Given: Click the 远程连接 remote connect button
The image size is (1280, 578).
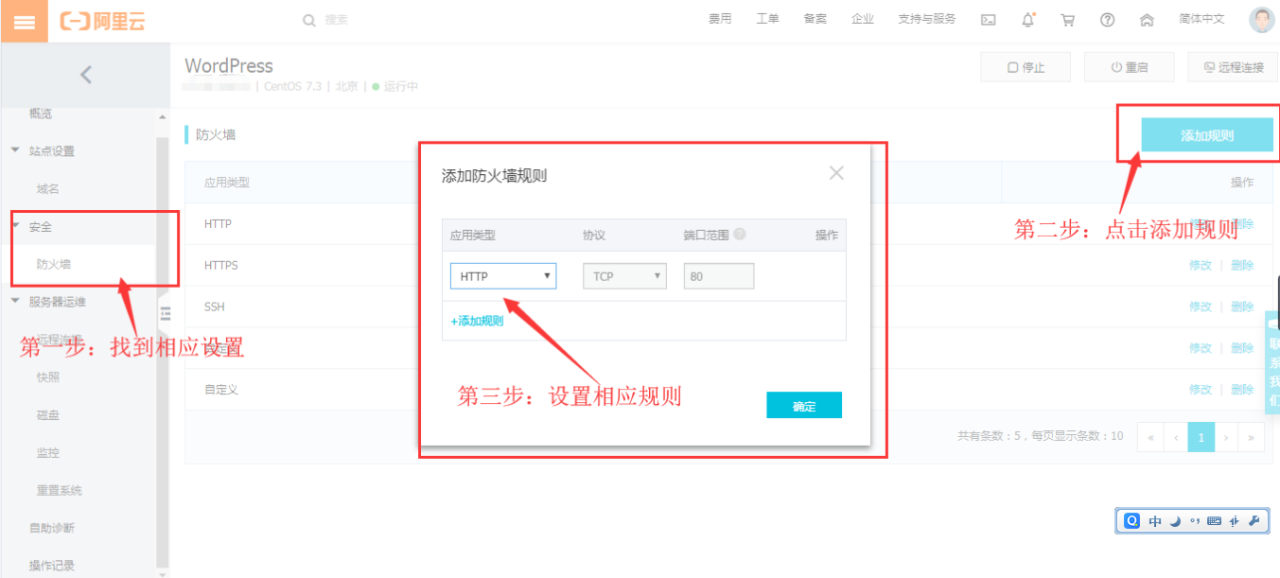Looking at the screenshot, I should [1233, 68].
